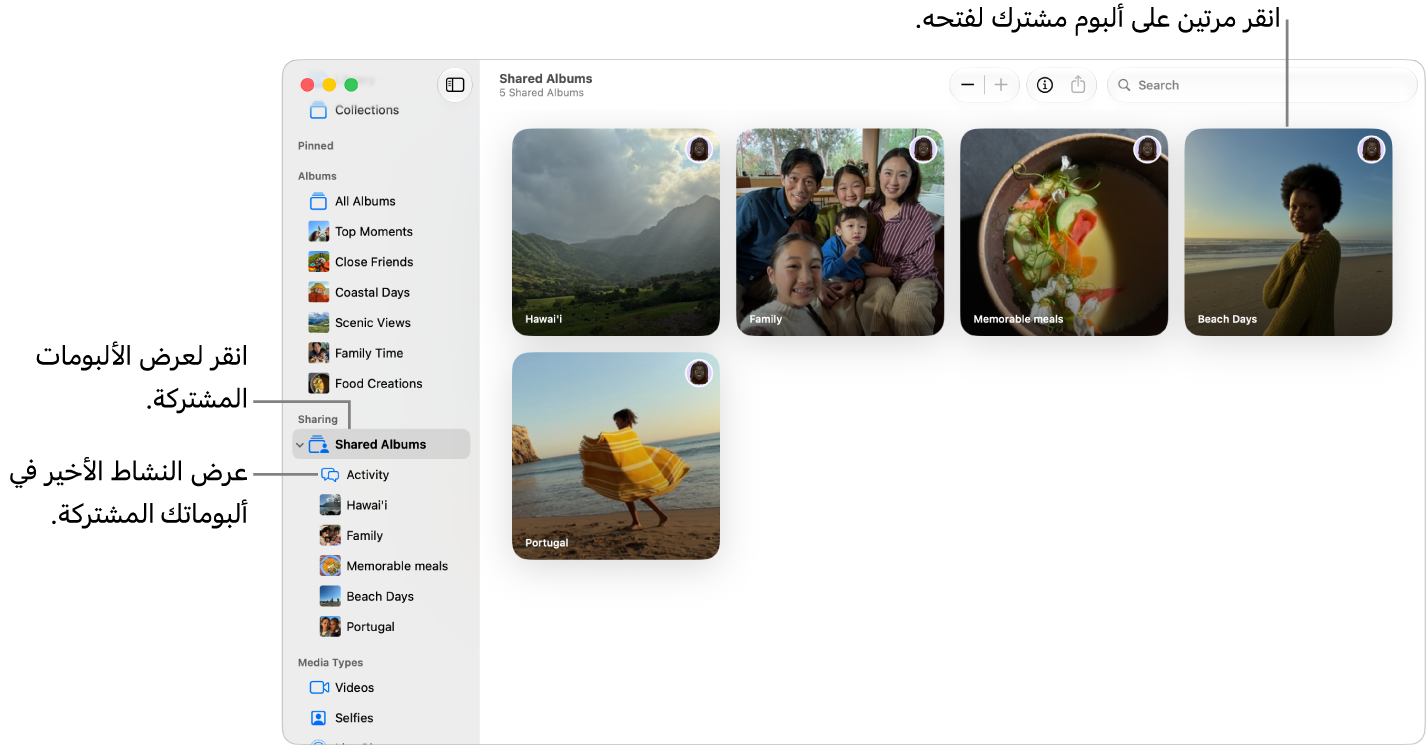The height and width of the screenshot is (747, 1426).
Task: Click the Pinned section header
Action: (316, 146)
